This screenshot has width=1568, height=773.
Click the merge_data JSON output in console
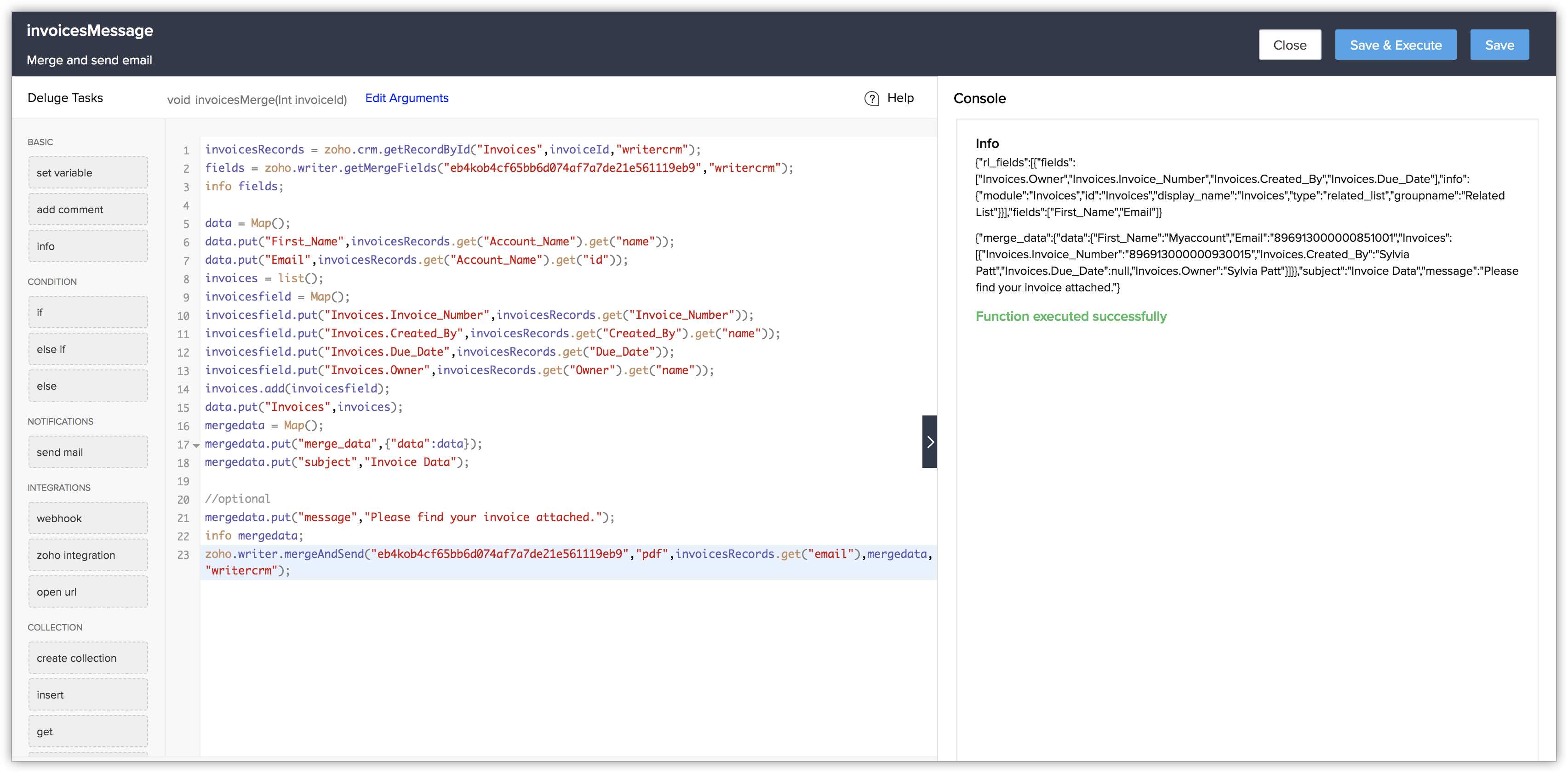[1247, 263]
